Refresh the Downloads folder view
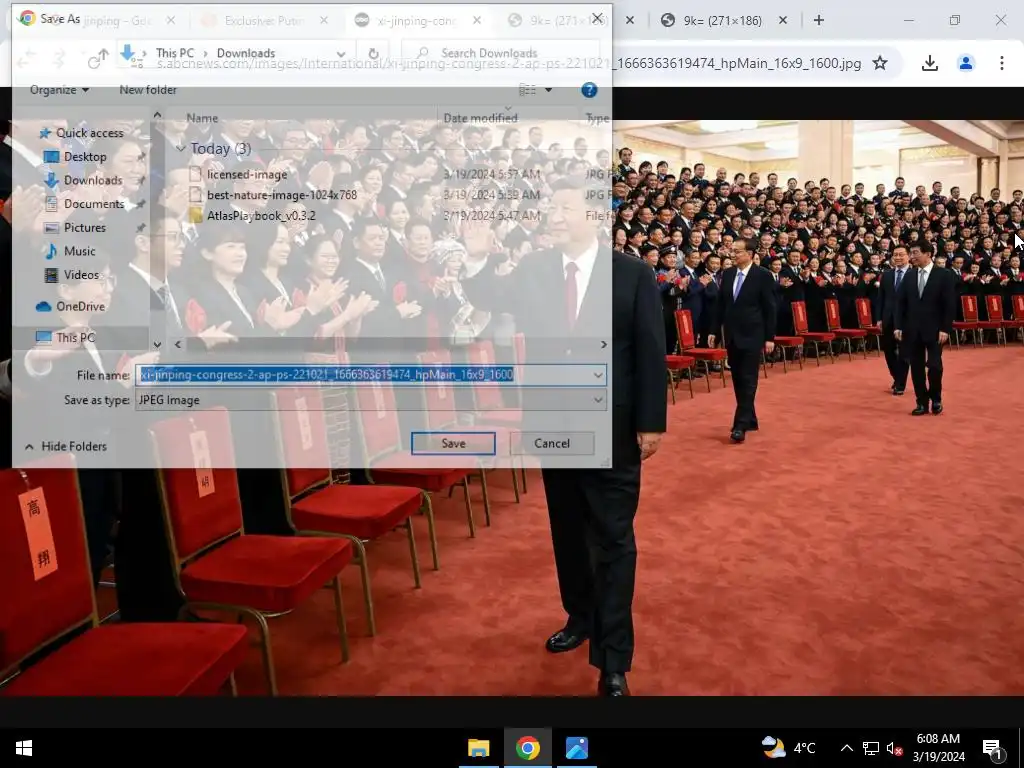The image size is (1024, 768). [374, 54]
